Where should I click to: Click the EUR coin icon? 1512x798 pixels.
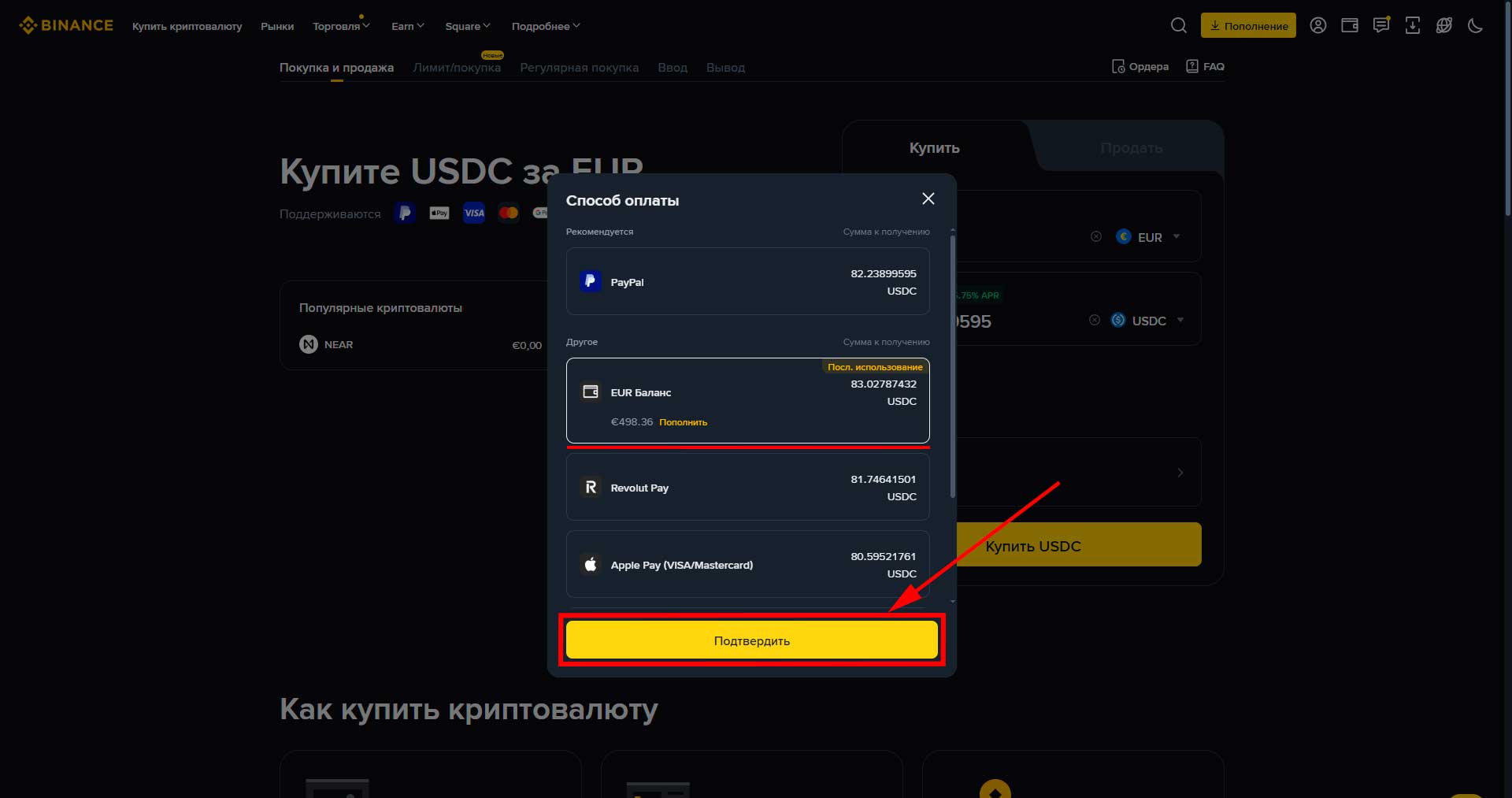(x=1124, y=236)
